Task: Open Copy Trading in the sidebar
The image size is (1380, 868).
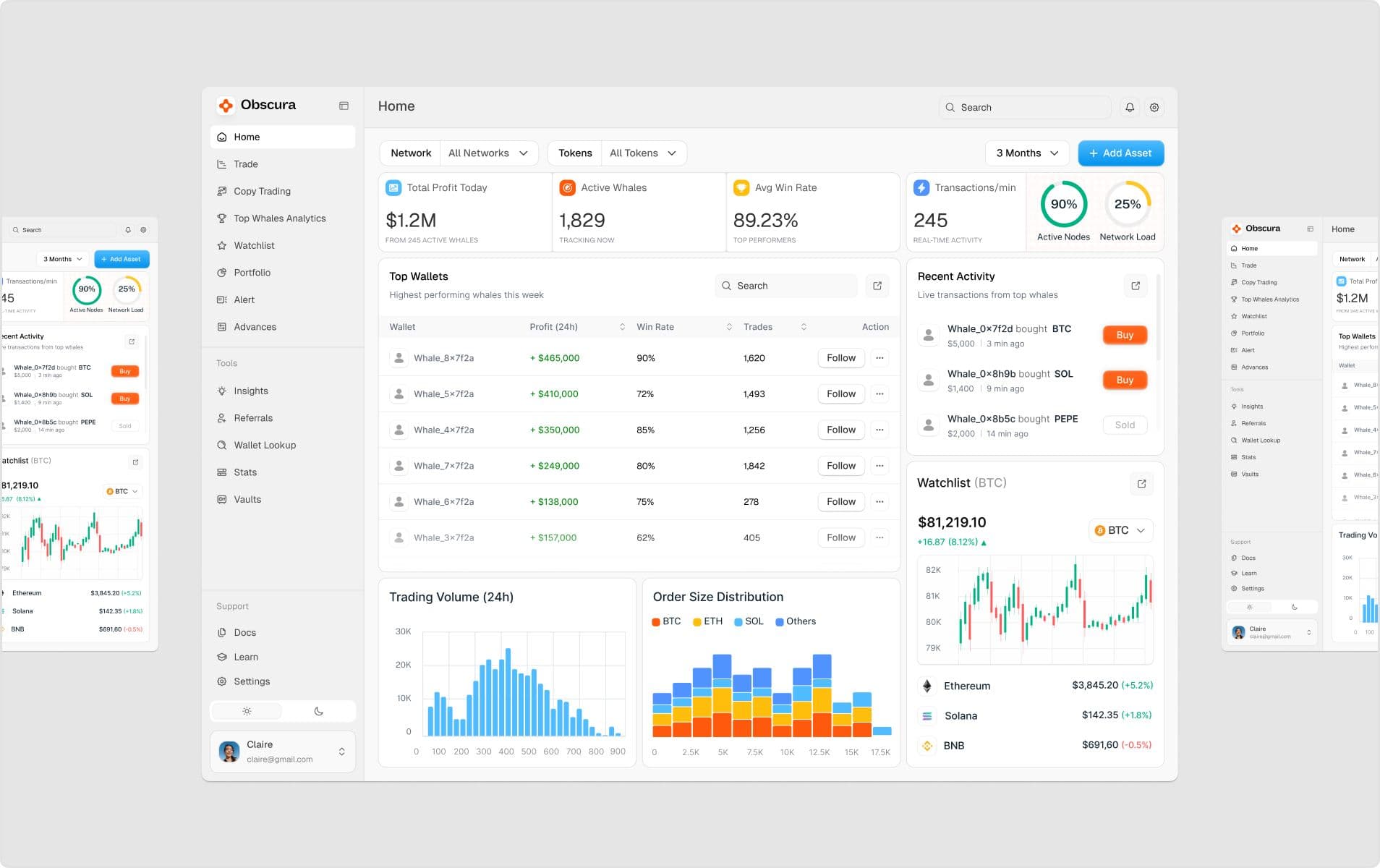Action: (x=283, y=191)
